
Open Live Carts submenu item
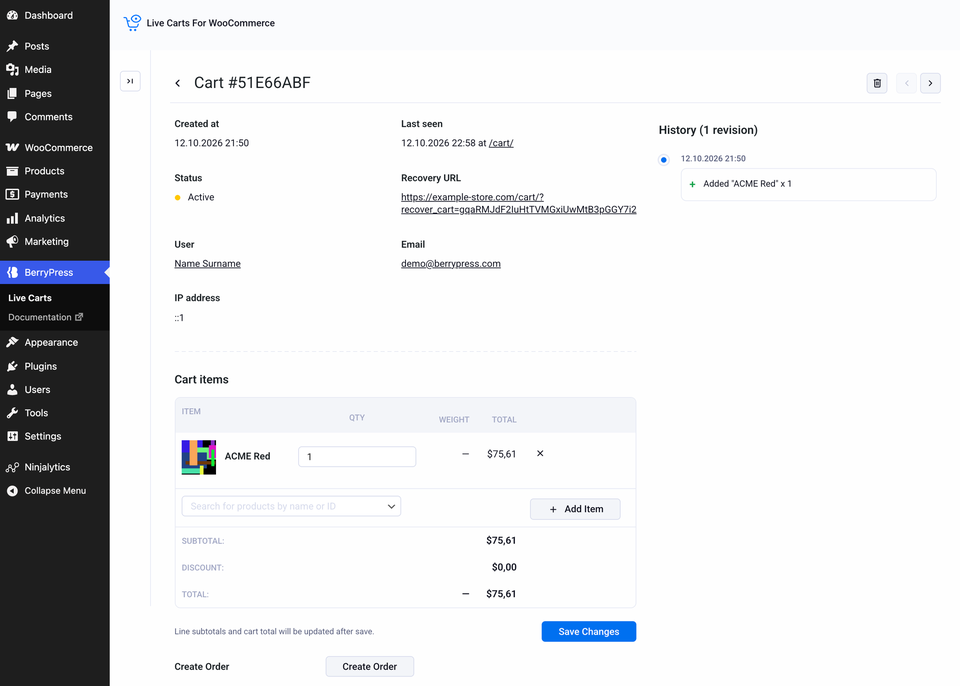[30, 298]
